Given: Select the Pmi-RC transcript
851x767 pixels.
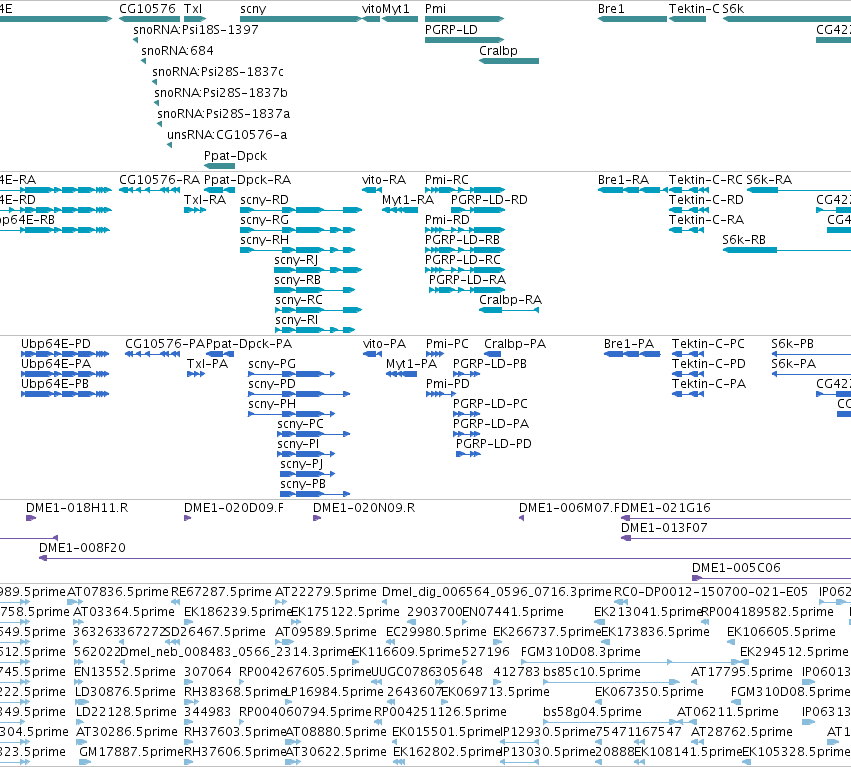Looking at the screenshot, I should (447, 180).
